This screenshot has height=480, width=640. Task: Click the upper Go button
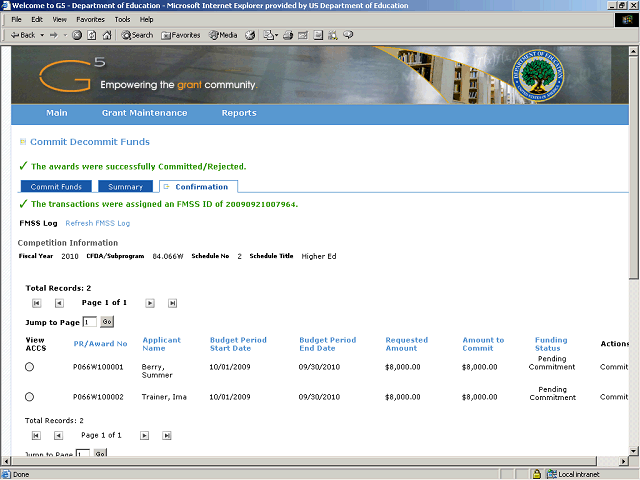click(x=107, y=322)
